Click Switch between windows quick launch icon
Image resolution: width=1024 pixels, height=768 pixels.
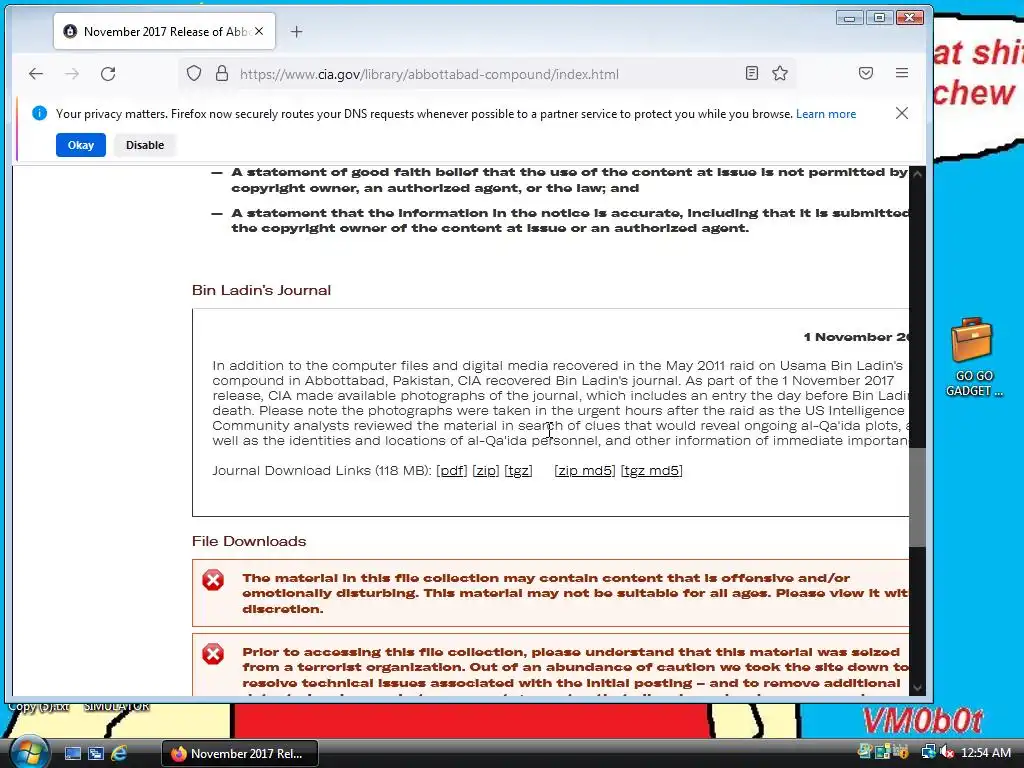[x=96, y=753]
